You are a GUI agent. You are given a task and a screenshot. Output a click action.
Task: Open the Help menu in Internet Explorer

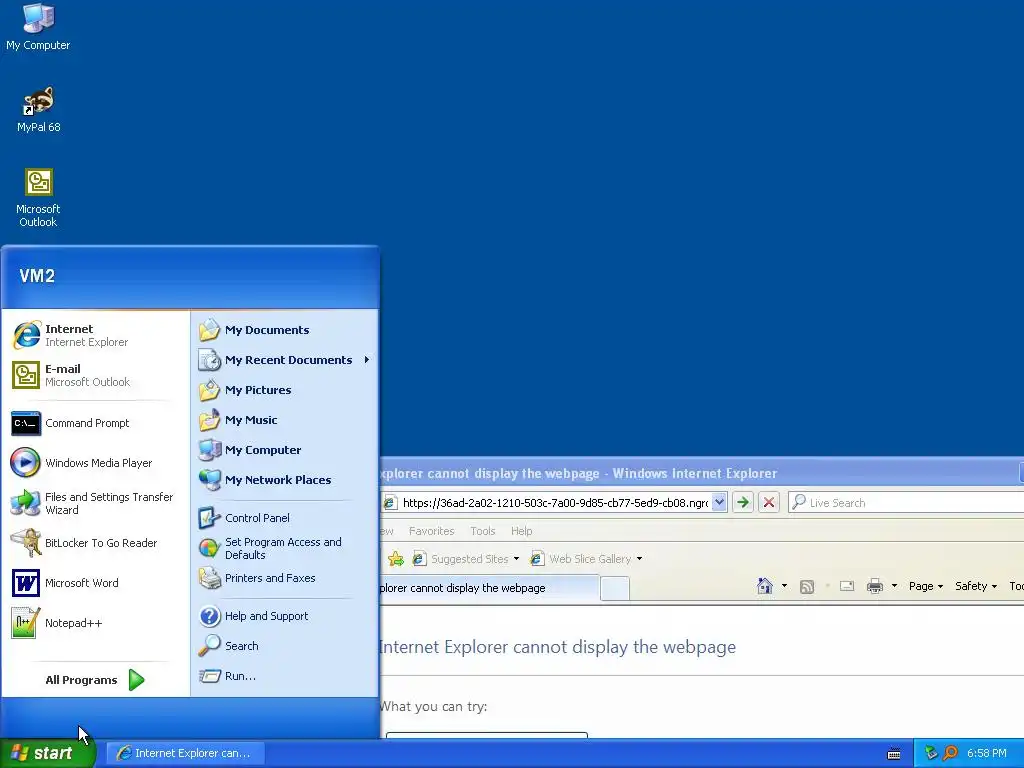coord(521,531)
